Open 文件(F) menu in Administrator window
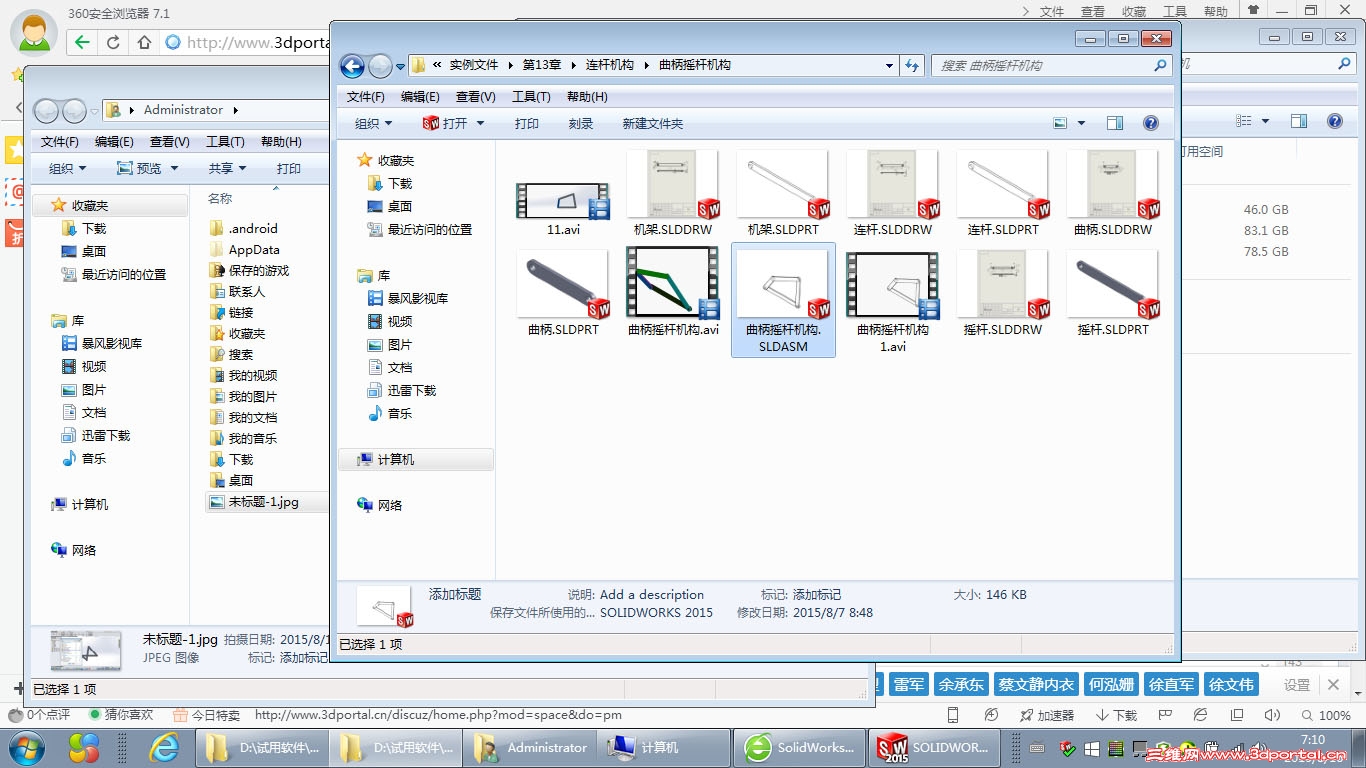The width and height of the screenshot is (1366, 768). (x=60, y=141)
